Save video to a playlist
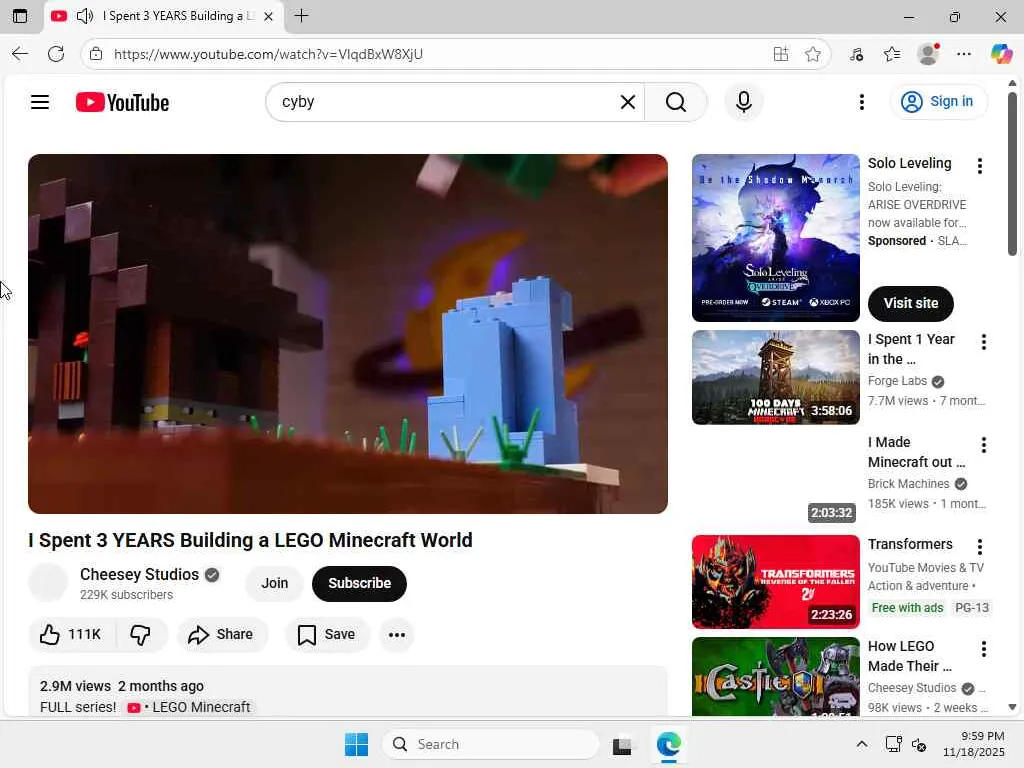The width and height of the screenshot is (1024, 768). click(x=327, y=634)
